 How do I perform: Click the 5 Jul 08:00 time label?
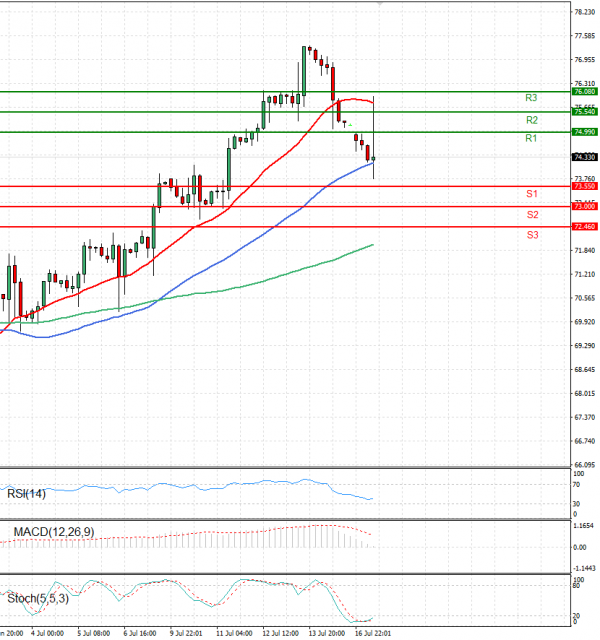coord(93,633)
